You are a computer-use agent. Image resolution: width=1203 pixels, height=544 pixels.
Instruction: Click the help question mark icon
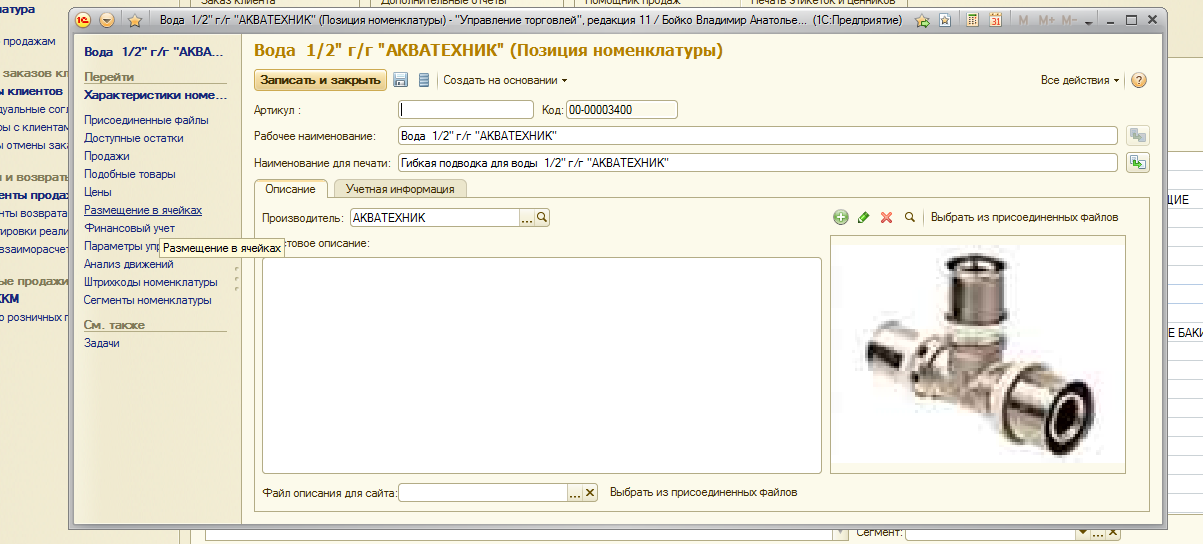pyautogui.click(x=1138, y=80)
